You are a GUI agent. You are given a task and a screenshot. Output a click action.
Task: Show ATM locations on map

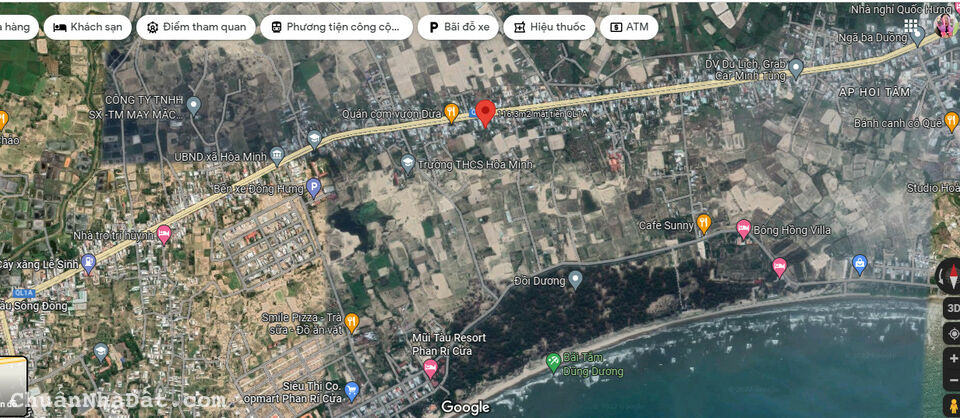point(629,27)
